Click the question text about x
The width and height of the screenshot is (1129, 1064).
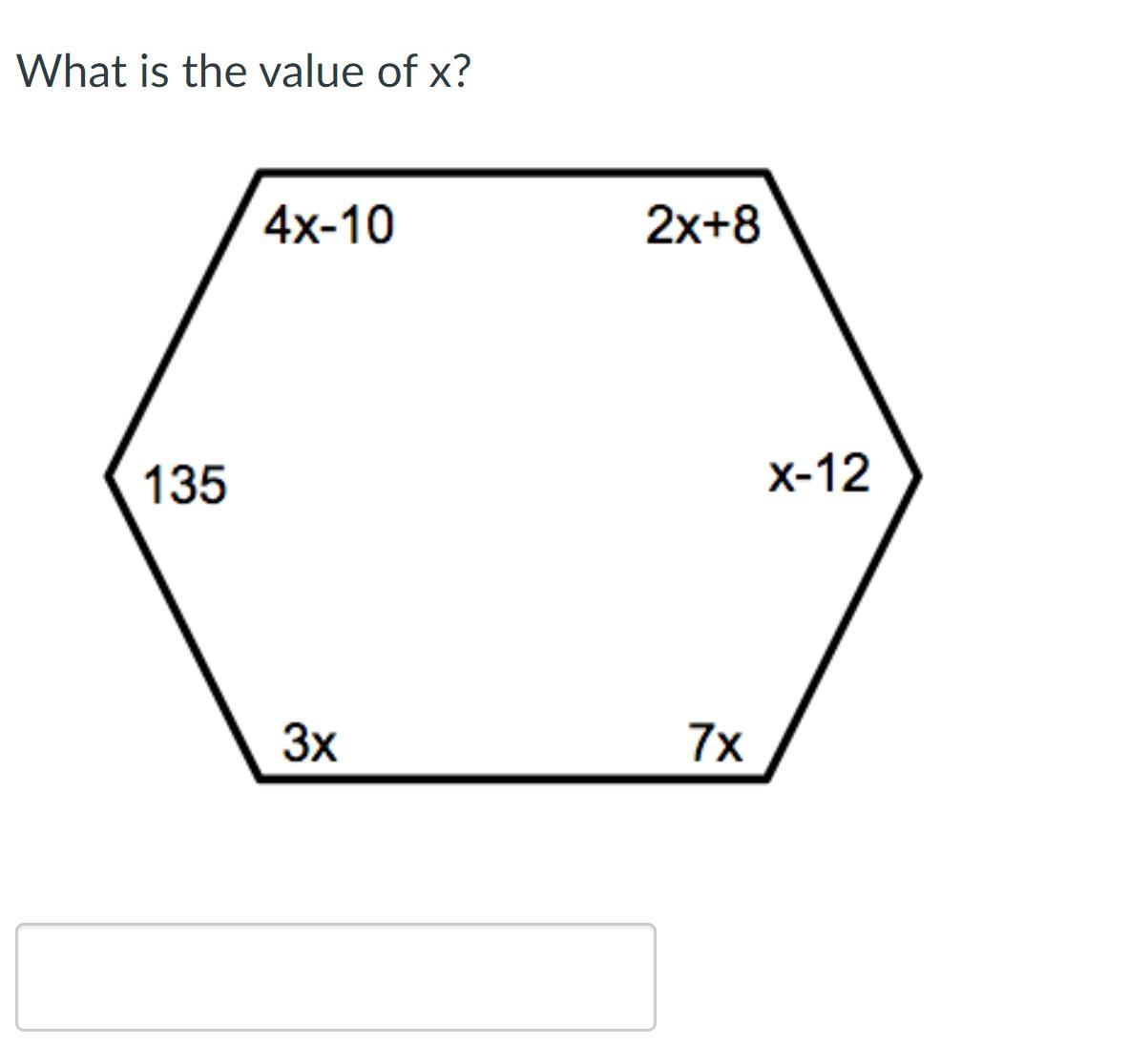tap(244, 71)
